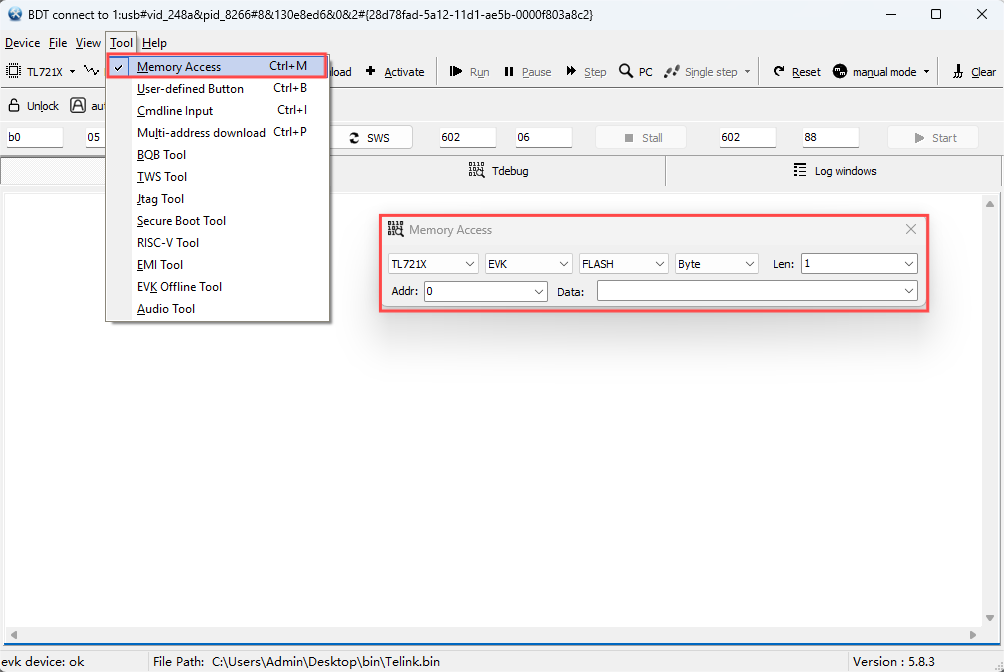
Task: Click the Clear broom icon
Action: [958, 71]
